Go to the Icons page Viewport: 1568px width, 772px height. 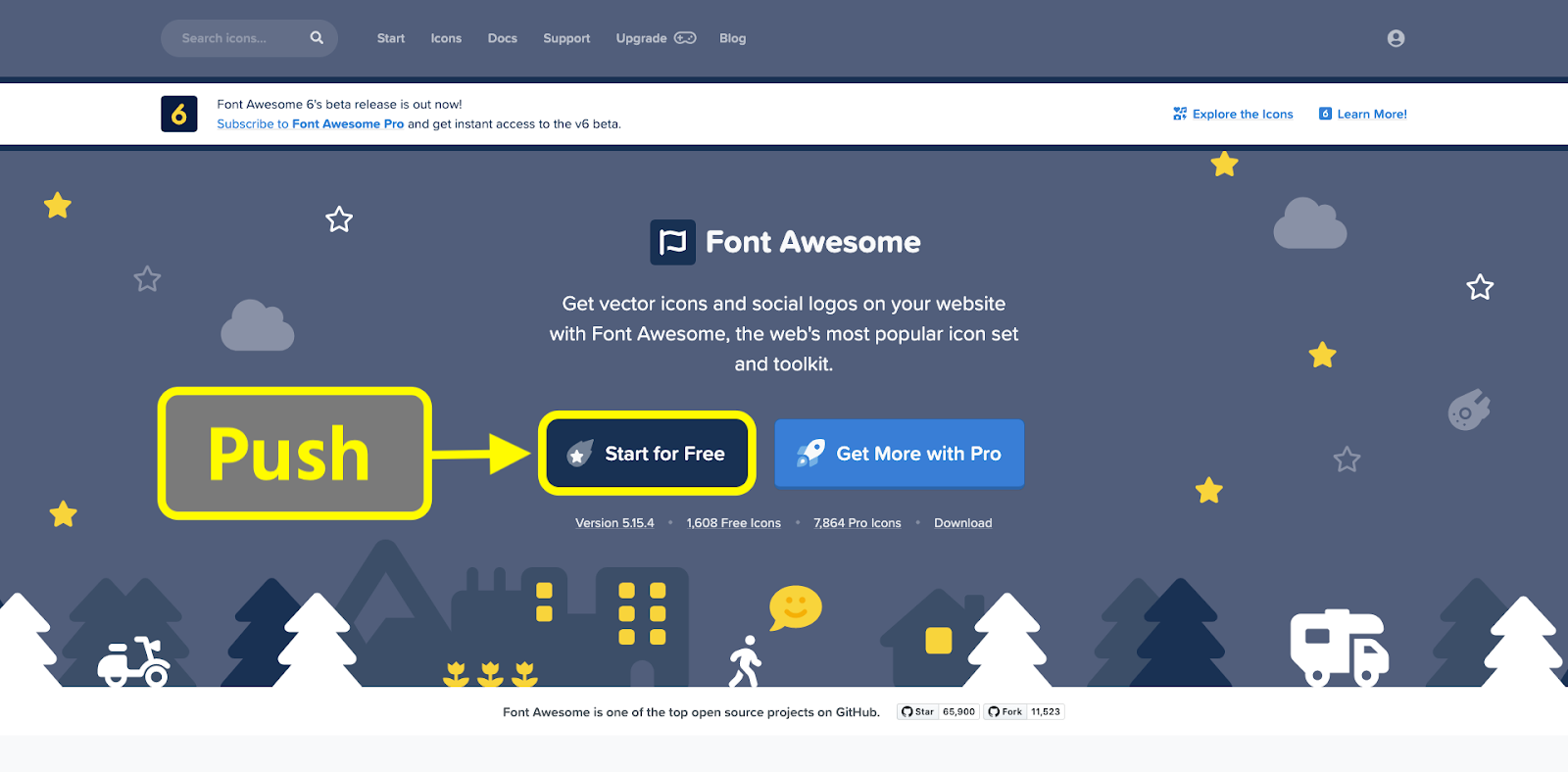pos(446,38)
